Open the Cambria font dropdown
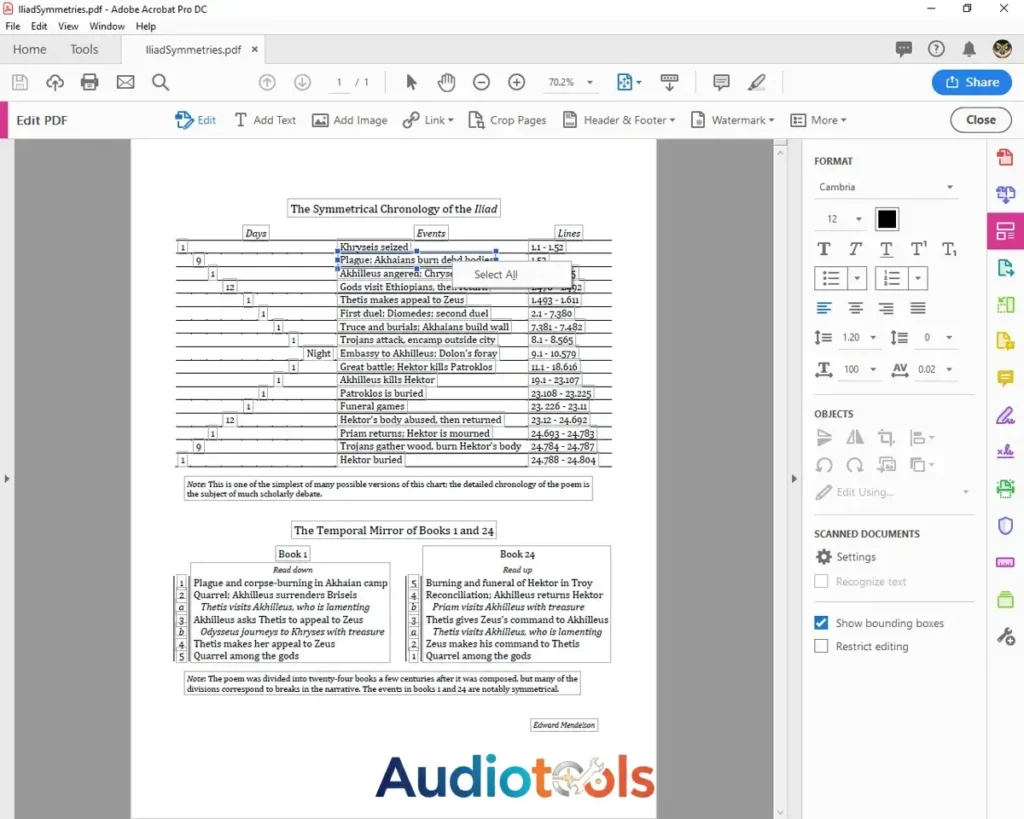This screenshot has height=819, width=1024. click(885, 186)
